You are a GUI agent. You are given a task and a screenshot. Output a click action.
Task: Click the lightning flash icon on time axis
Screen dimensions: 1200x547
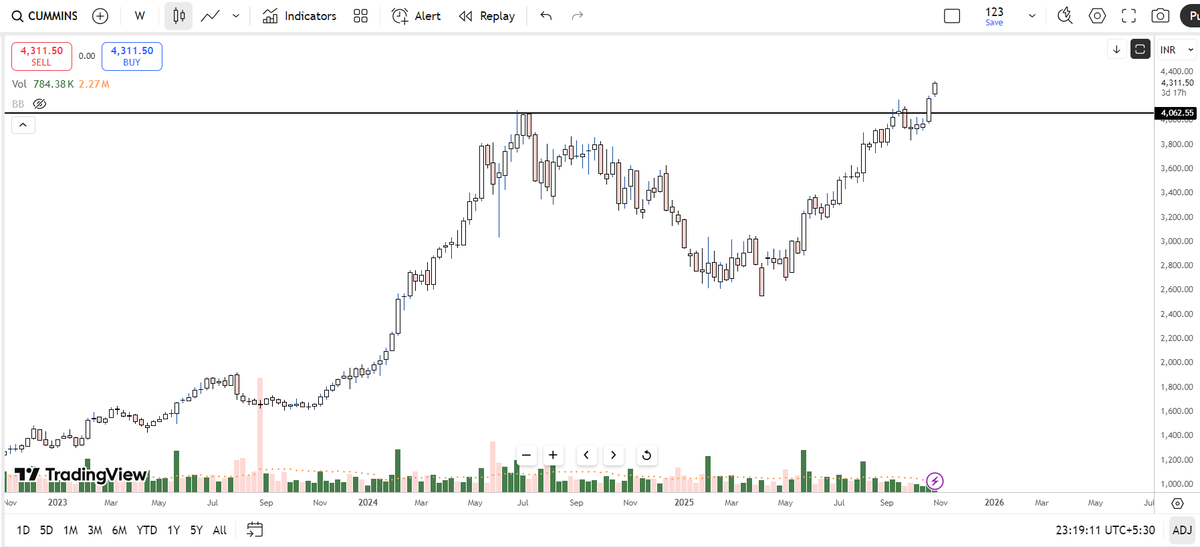pos(935,481)
